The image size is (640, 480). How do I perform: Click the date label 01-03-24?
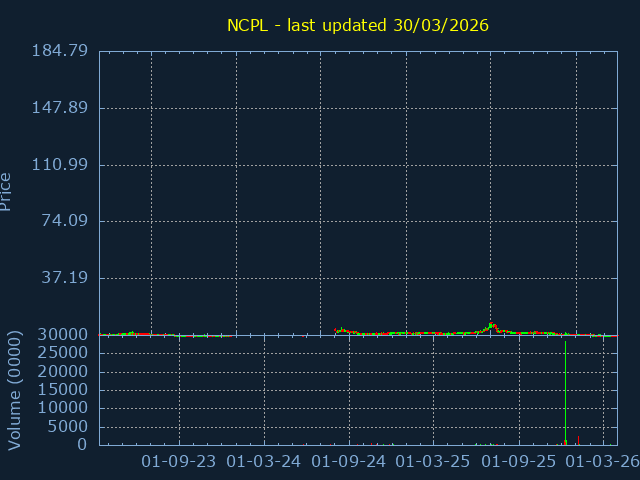coord(263,462)
